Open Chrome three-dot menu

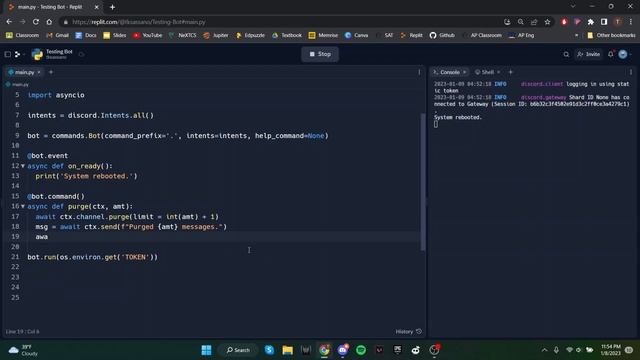pyautogui.click(x=631, y=22)
